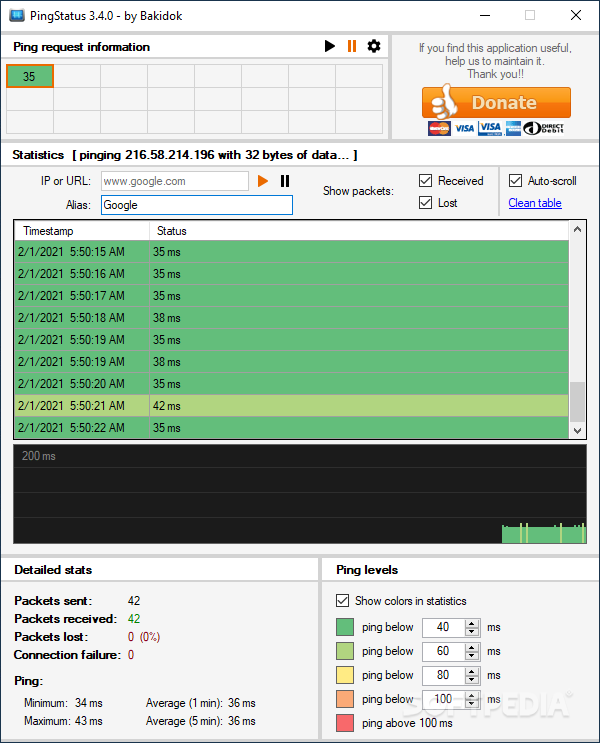Click the PingStatus app icon in title bar
This screenshot has width=600, height=743.
tap(17, 15)
